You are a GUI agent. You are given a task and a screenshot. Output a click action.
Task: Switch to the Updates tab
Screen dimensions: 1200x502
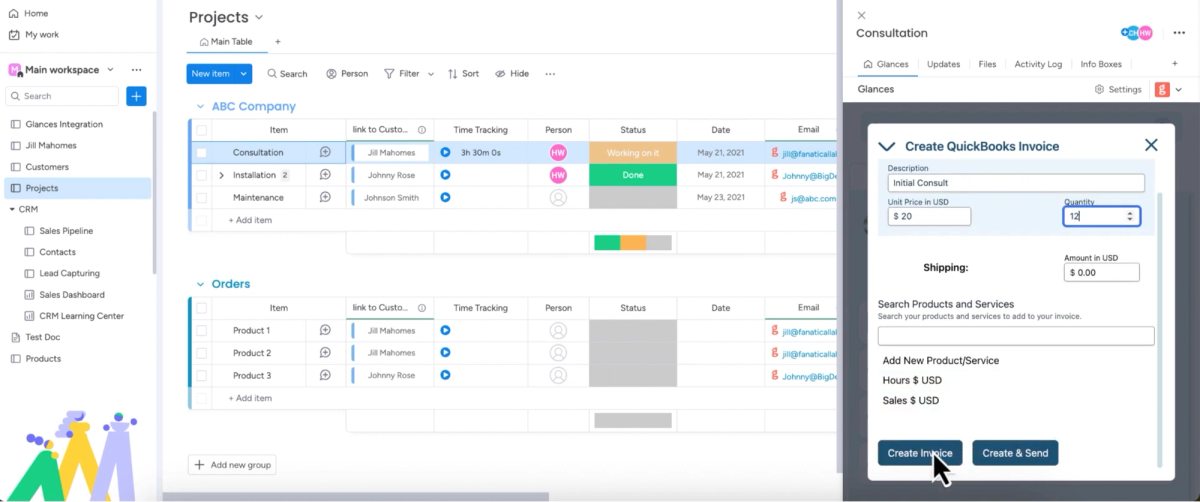[943, 64]
